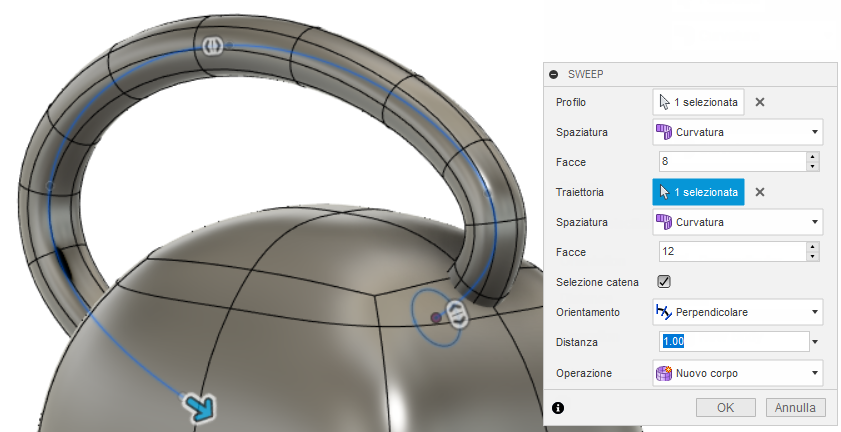Click the Curvatura icon in first Spaziatura

coord(664,132)
